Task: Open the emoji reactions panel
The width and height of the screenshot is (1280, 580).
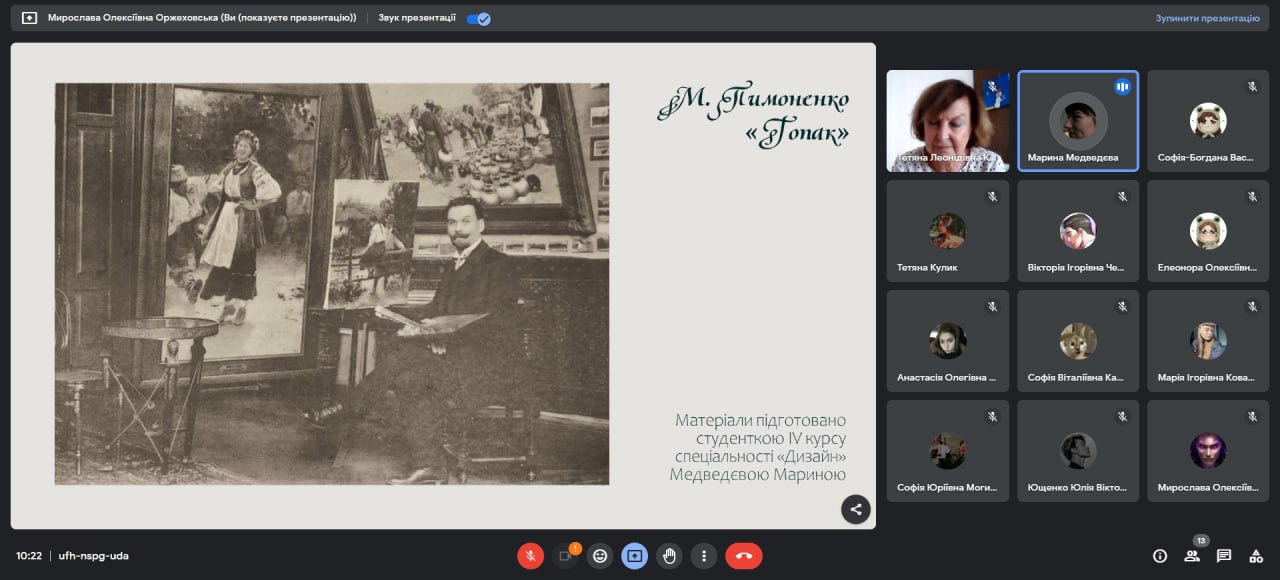Action: pos(600,556)
